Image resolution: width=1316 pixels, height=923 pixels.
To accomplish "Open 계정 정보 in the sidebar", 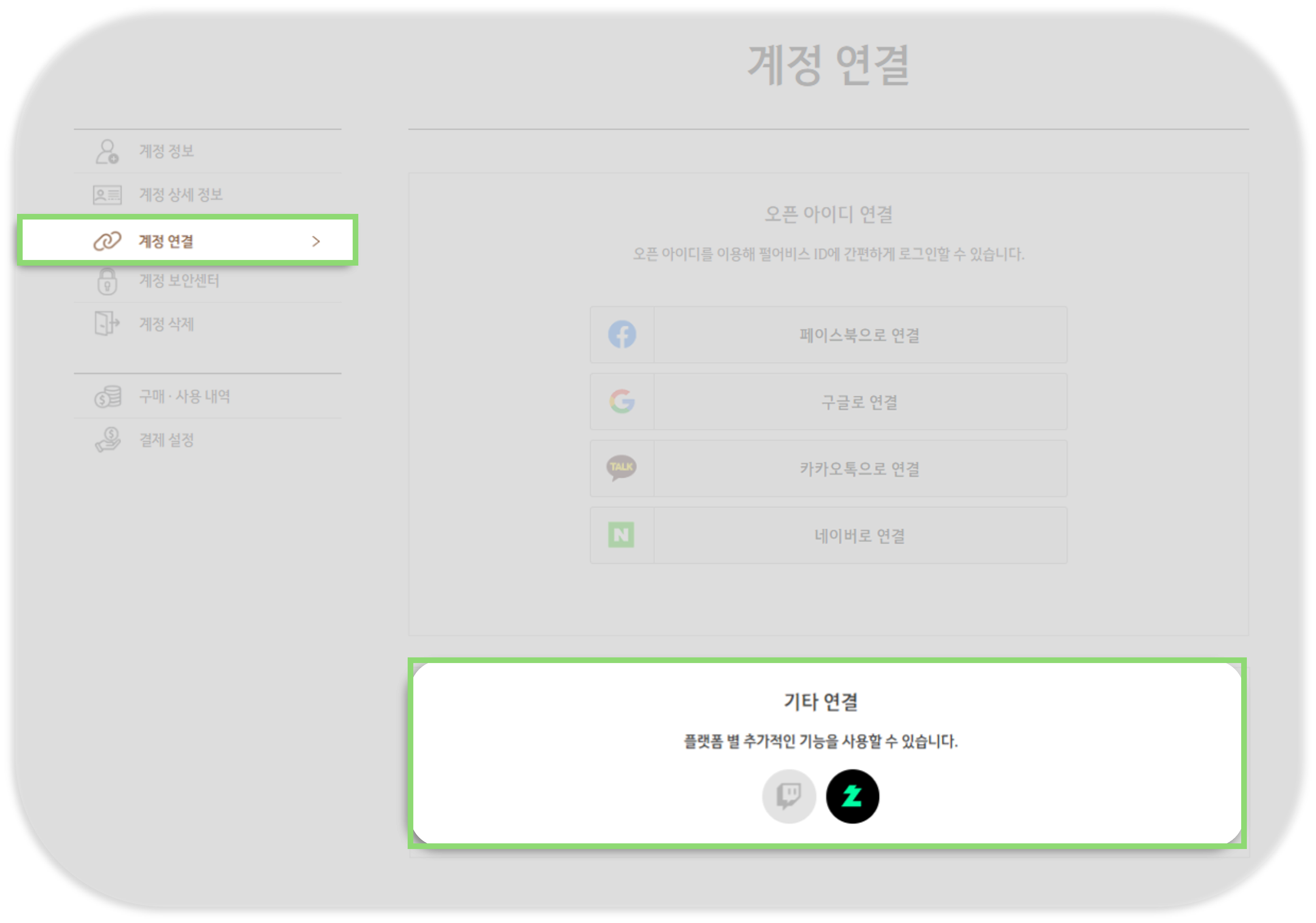I will (207, 151).
